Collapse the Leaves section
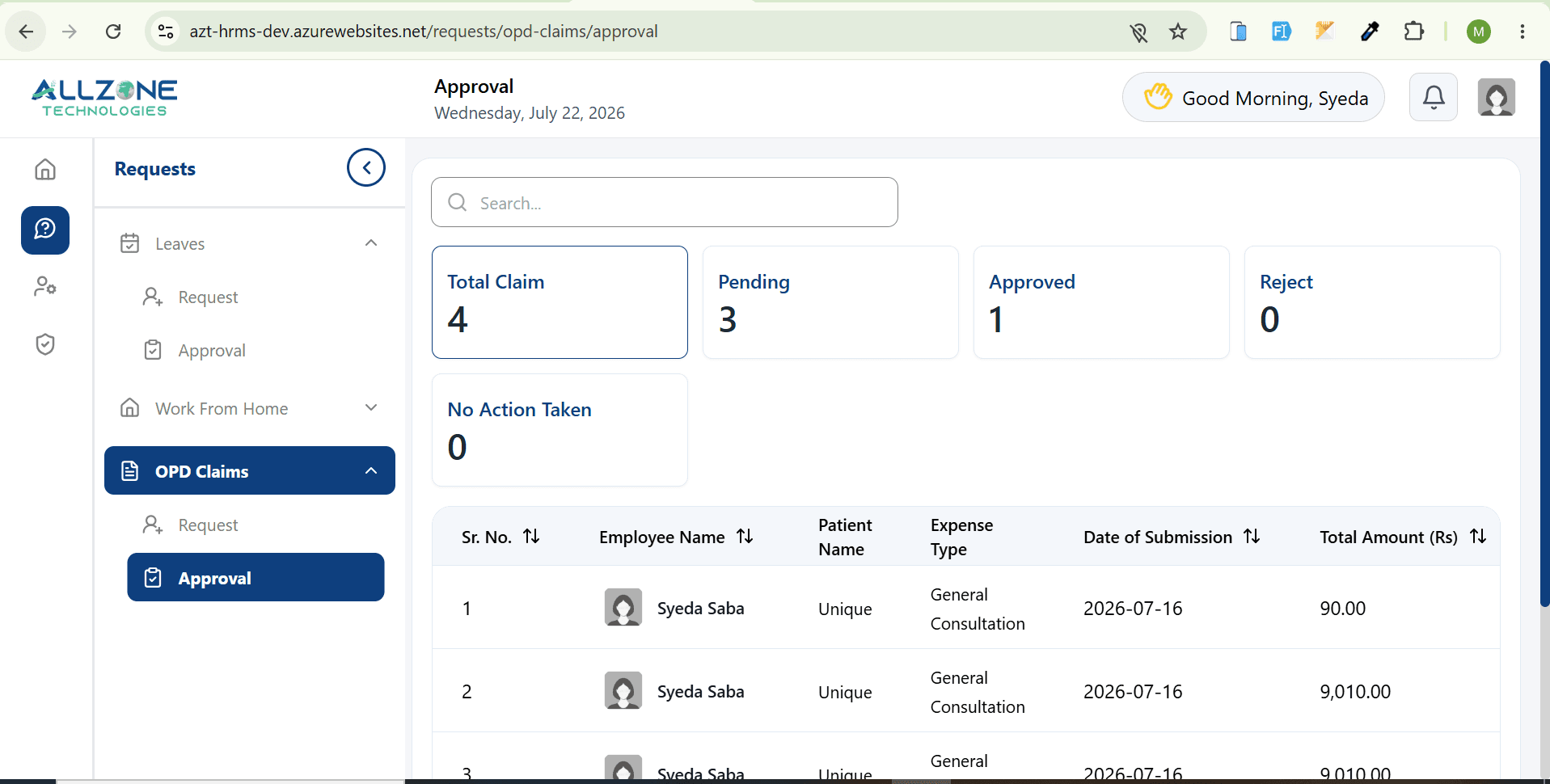The height and width of the screenshot is (784, 1550). (371, 243)
